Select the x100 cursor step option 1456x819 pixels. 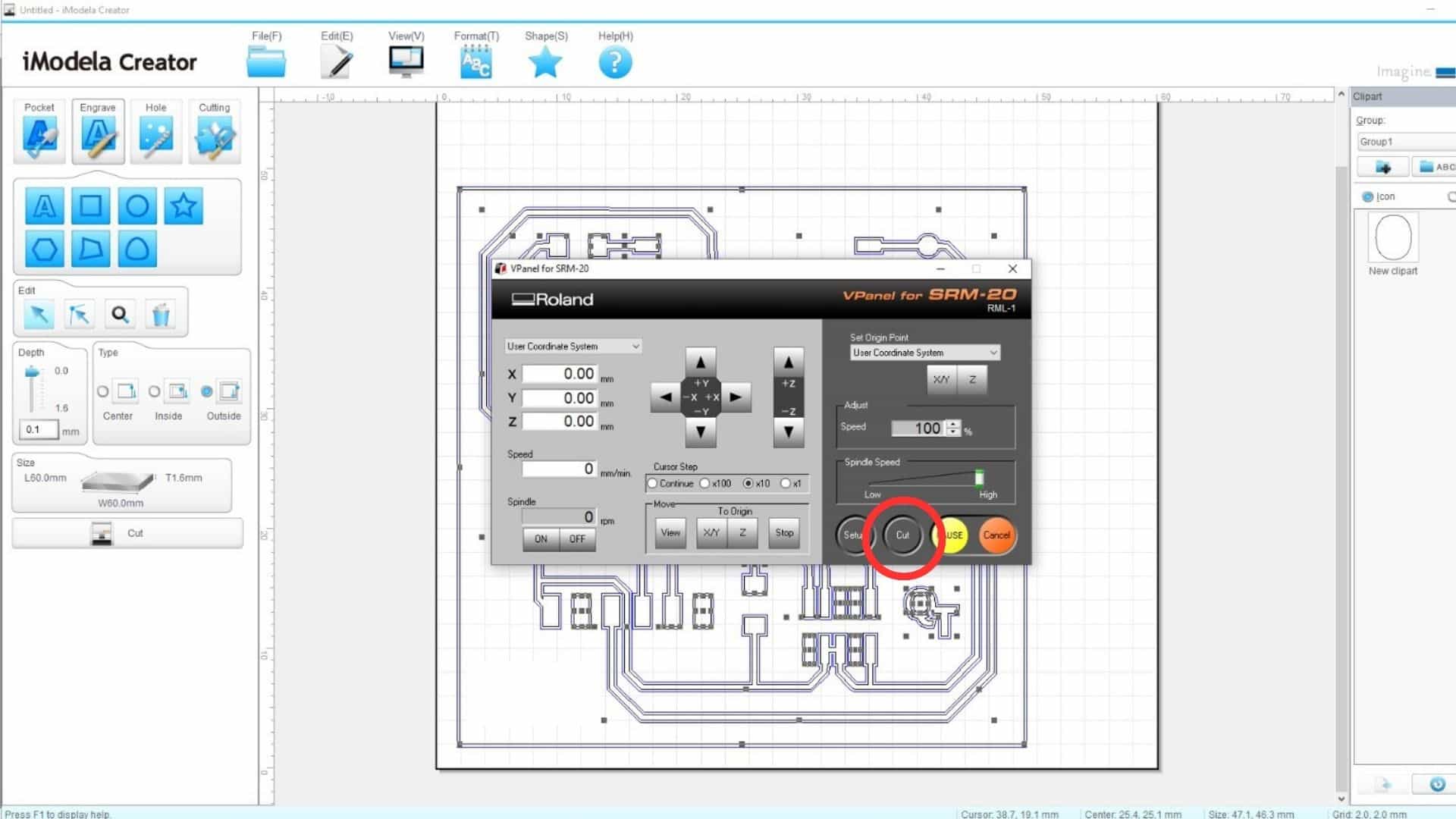(x=704, y=484)
